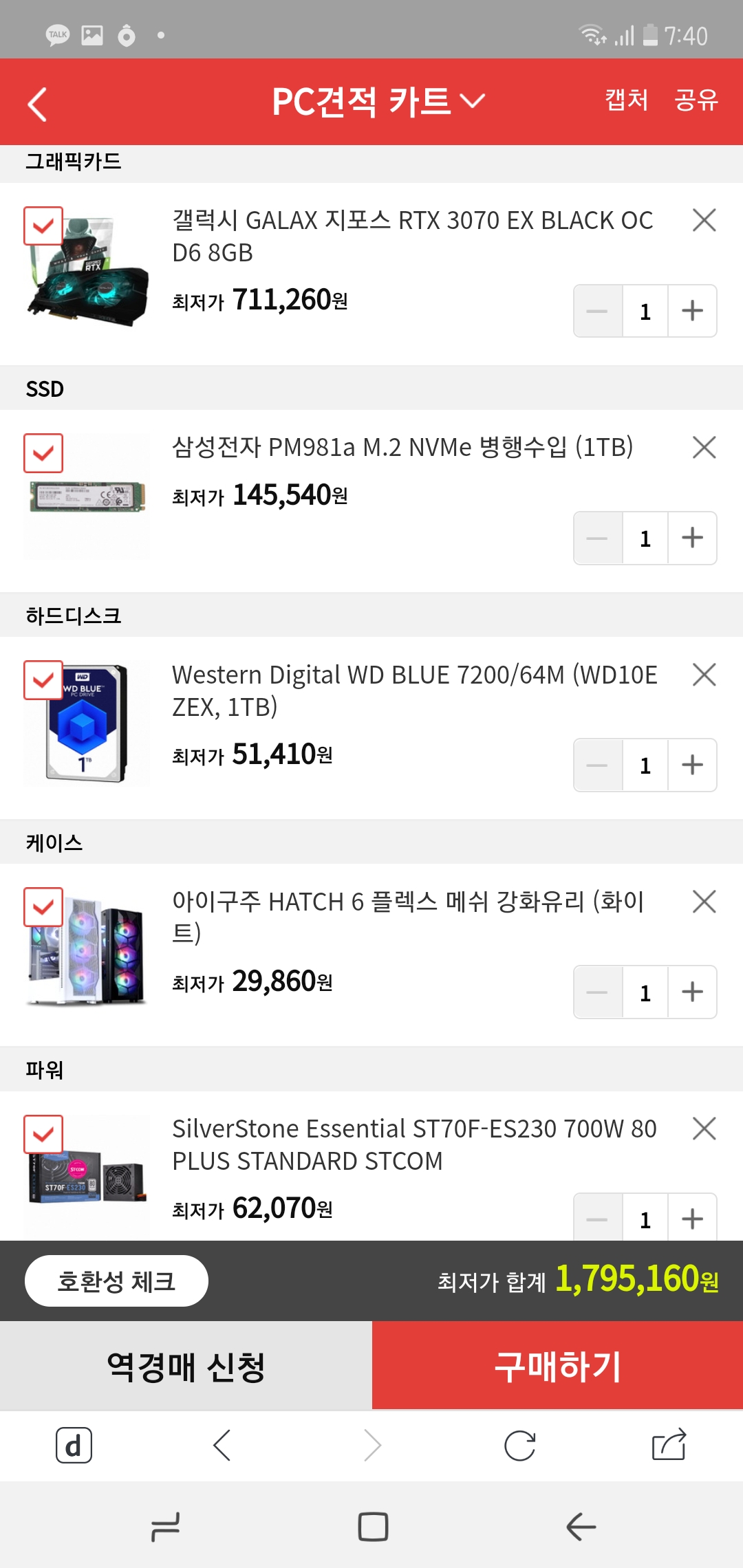
Task: Increase quantity of the RTX 3070 card
Action: [x=692, y=311]
